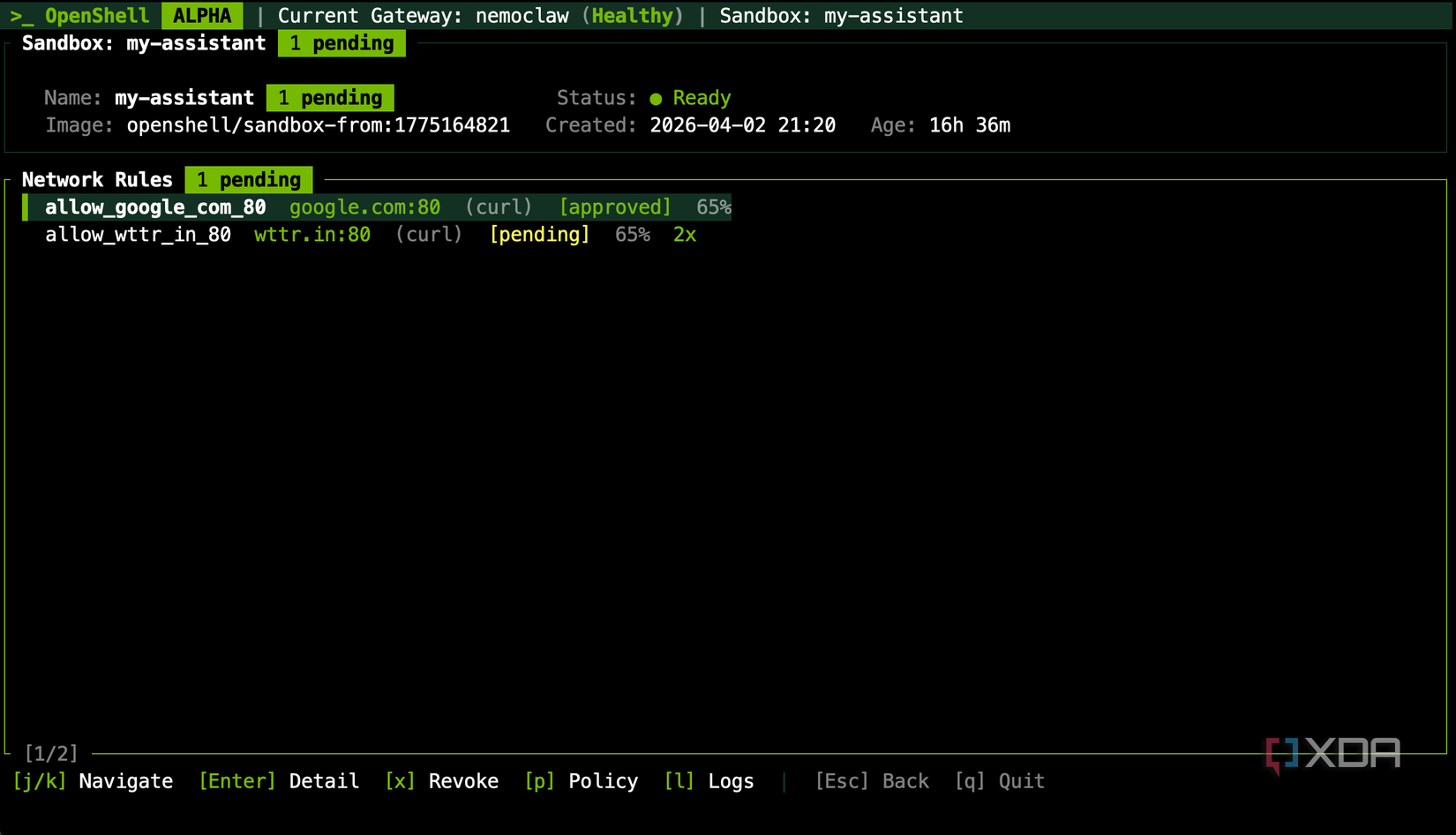Click the age value 16h 36m
The height and width of the screenshot is (835, 1456).
[x=970, y=125]
